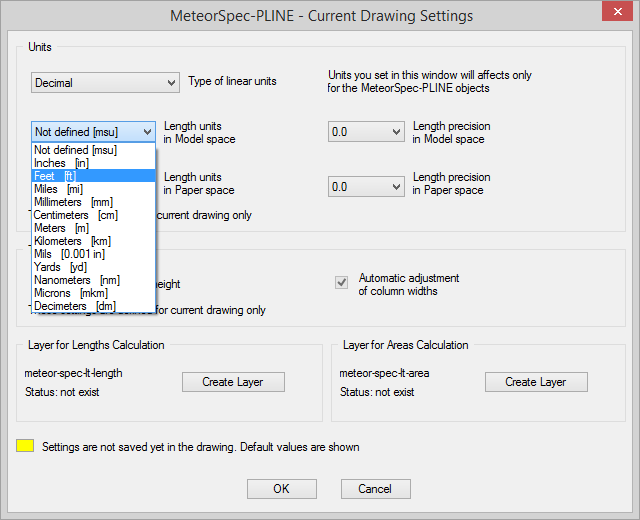
Task: Click 'Settings are not saved yet' message
Action: click(200, 447)
